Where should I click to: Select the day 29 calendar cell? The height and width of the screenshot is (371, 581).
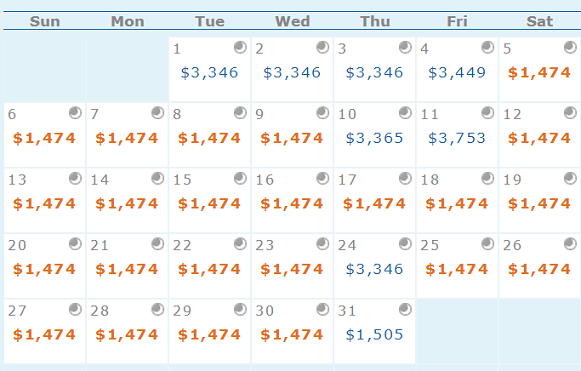pos(209,331)
